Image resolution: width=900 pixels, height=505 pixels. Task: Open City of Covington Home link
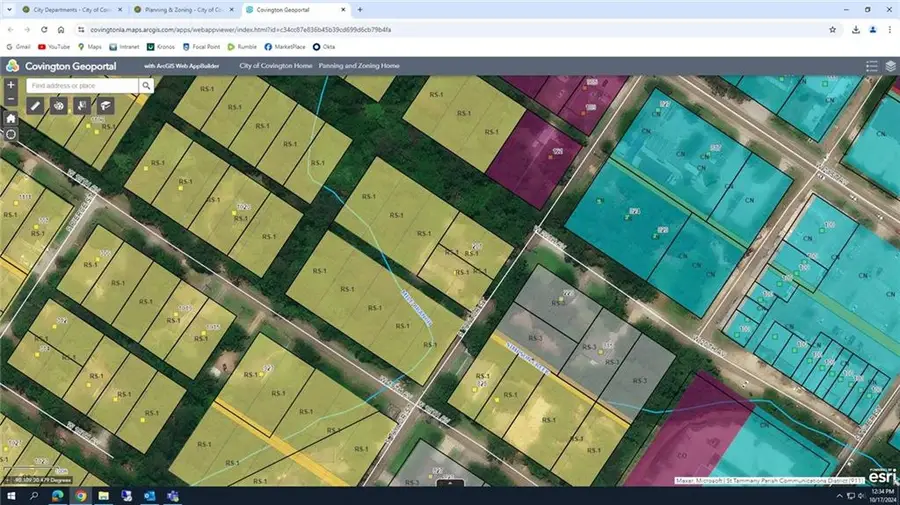click(x=274, y=65)
